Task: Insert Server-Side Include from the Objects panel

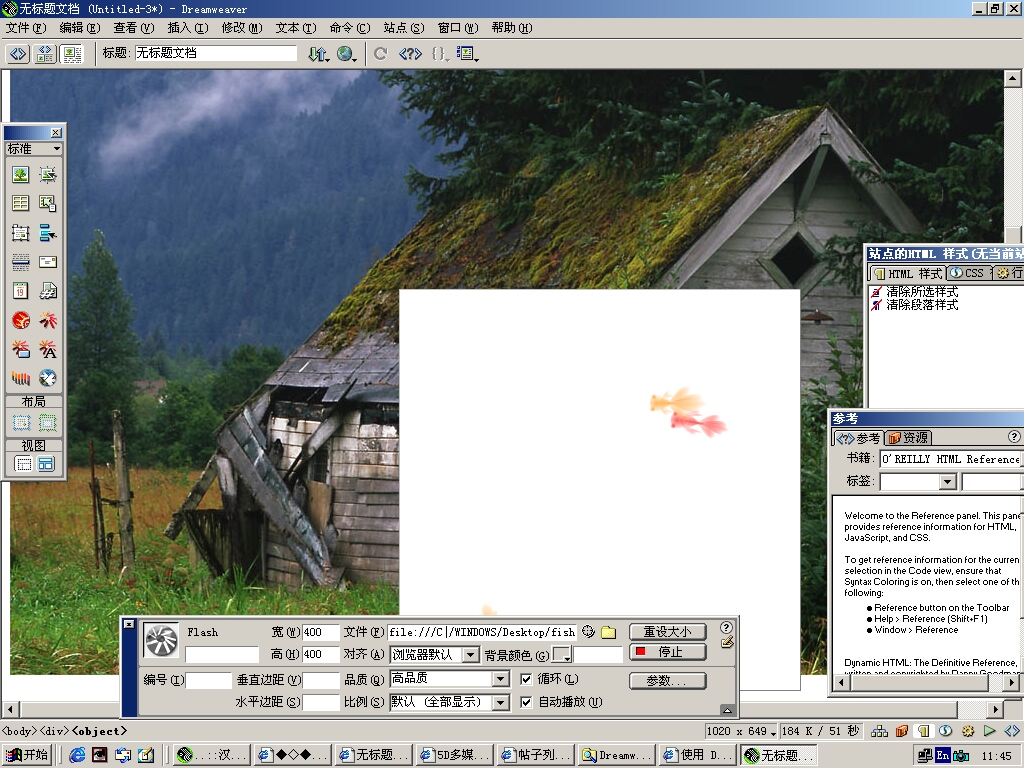Action: (x=48, y=291)
